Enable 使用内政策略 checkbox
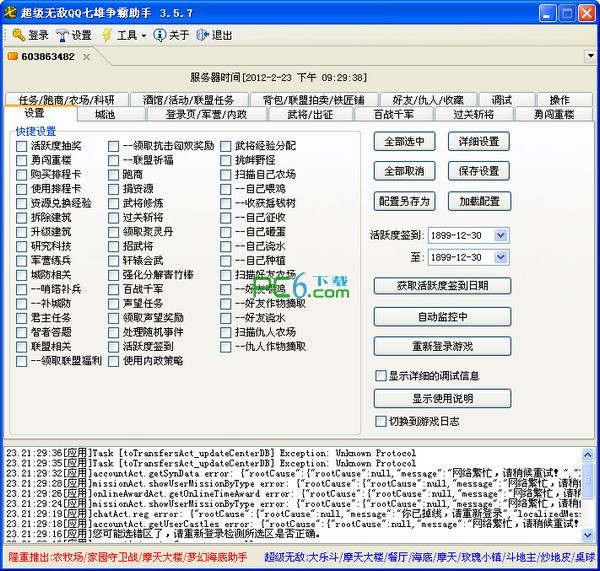 tap(113, 361)
